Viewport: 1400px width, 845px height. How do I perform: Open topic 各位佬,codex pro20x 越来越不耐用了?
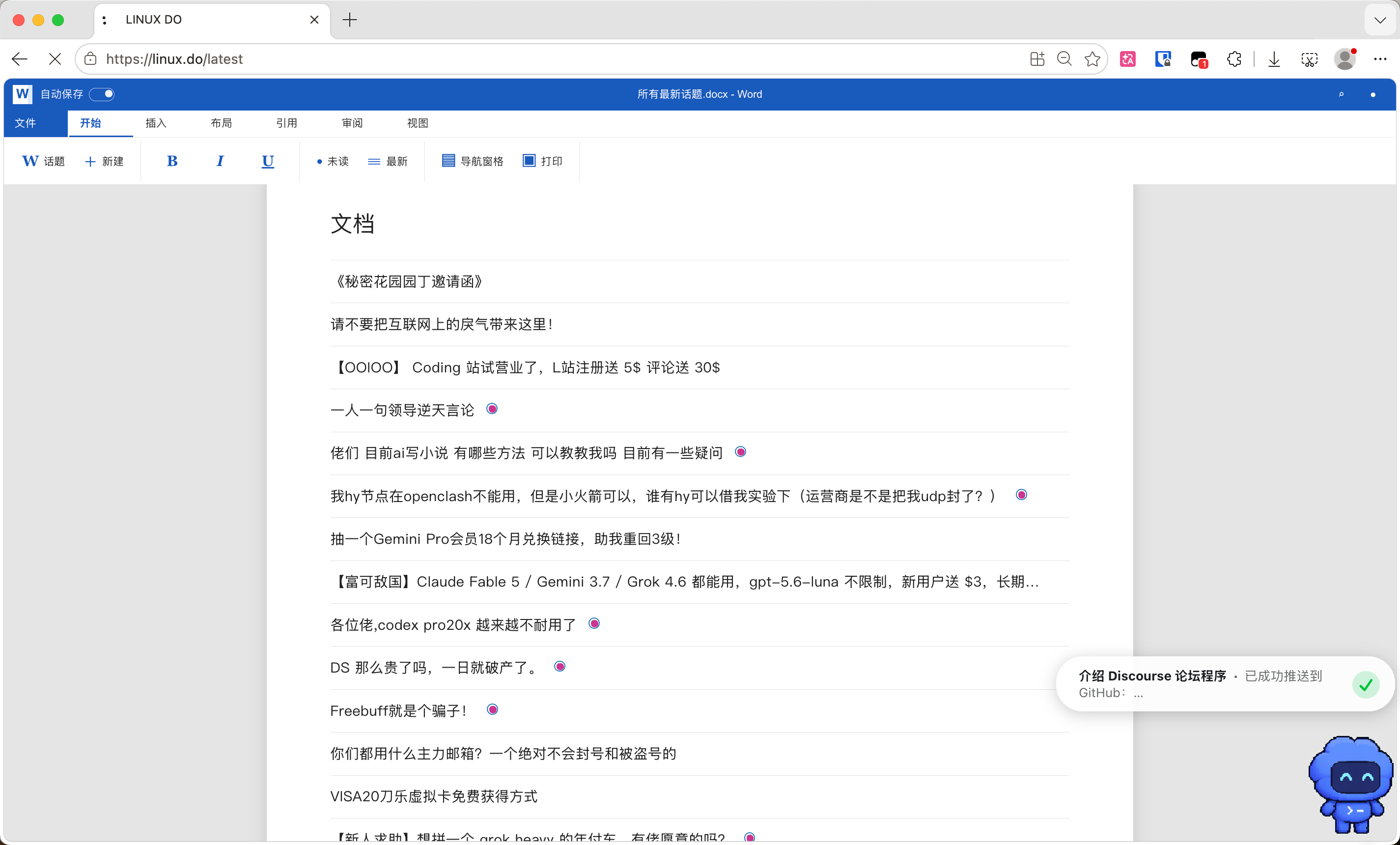453,625
